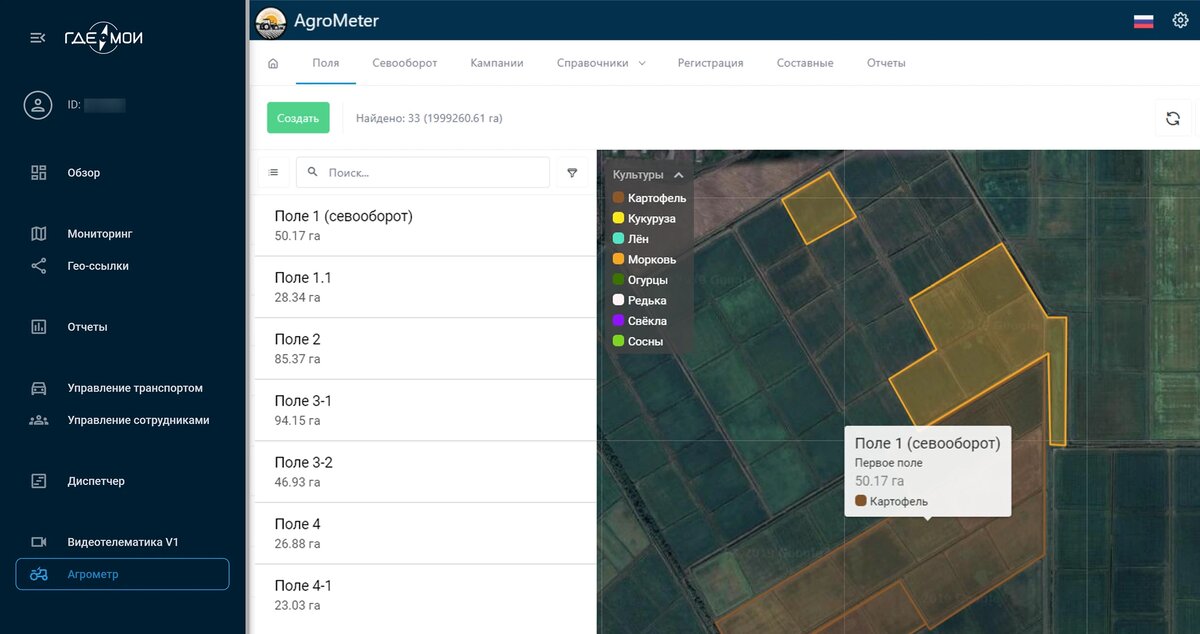Viewport: 1200px width, 634px height.
Task: Click the Агрометр tractor icon
Action: (x=39, y=574)
